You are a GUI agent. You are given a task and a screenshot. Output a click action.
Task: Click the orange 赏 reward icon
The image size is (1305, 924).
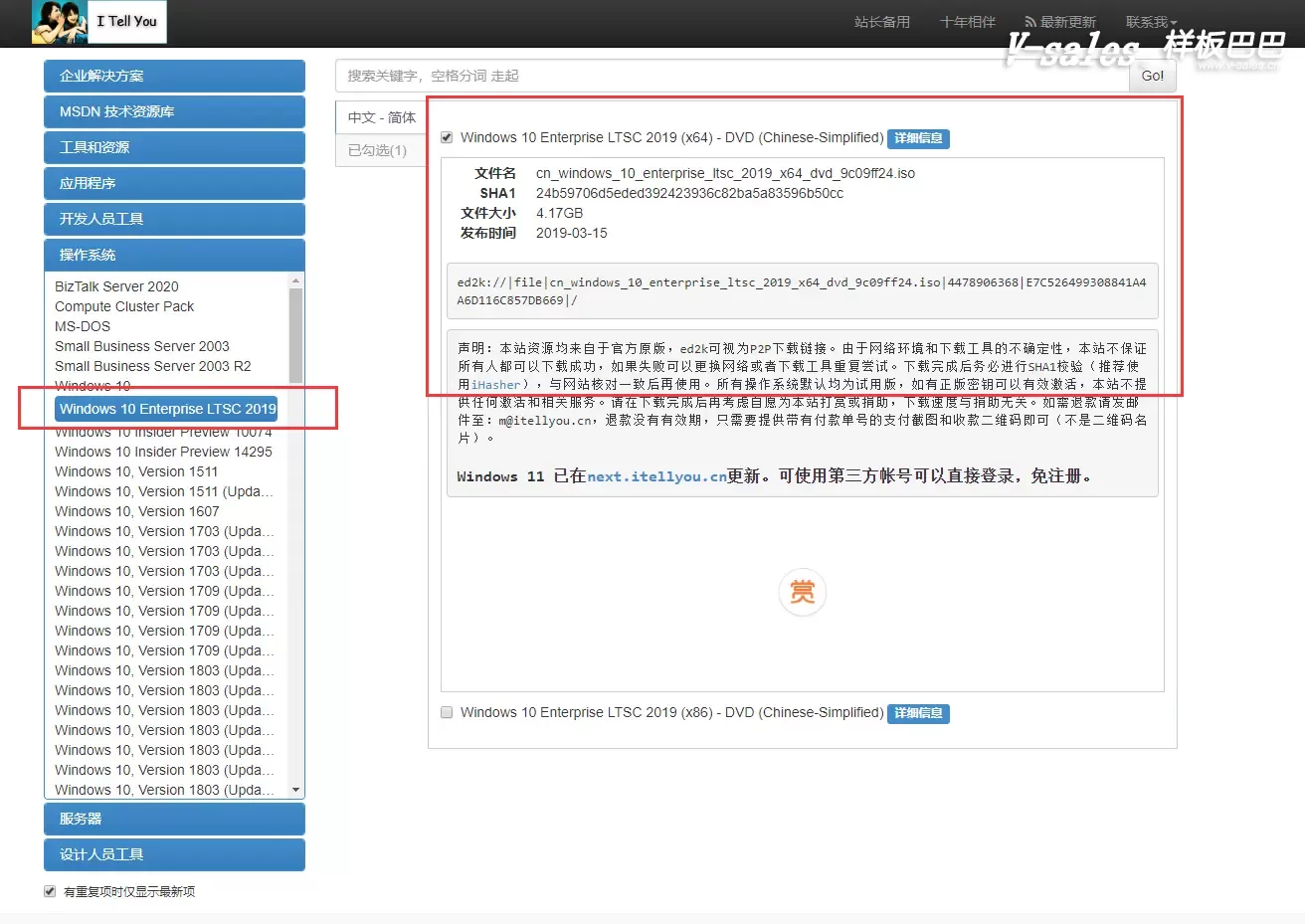802,592
